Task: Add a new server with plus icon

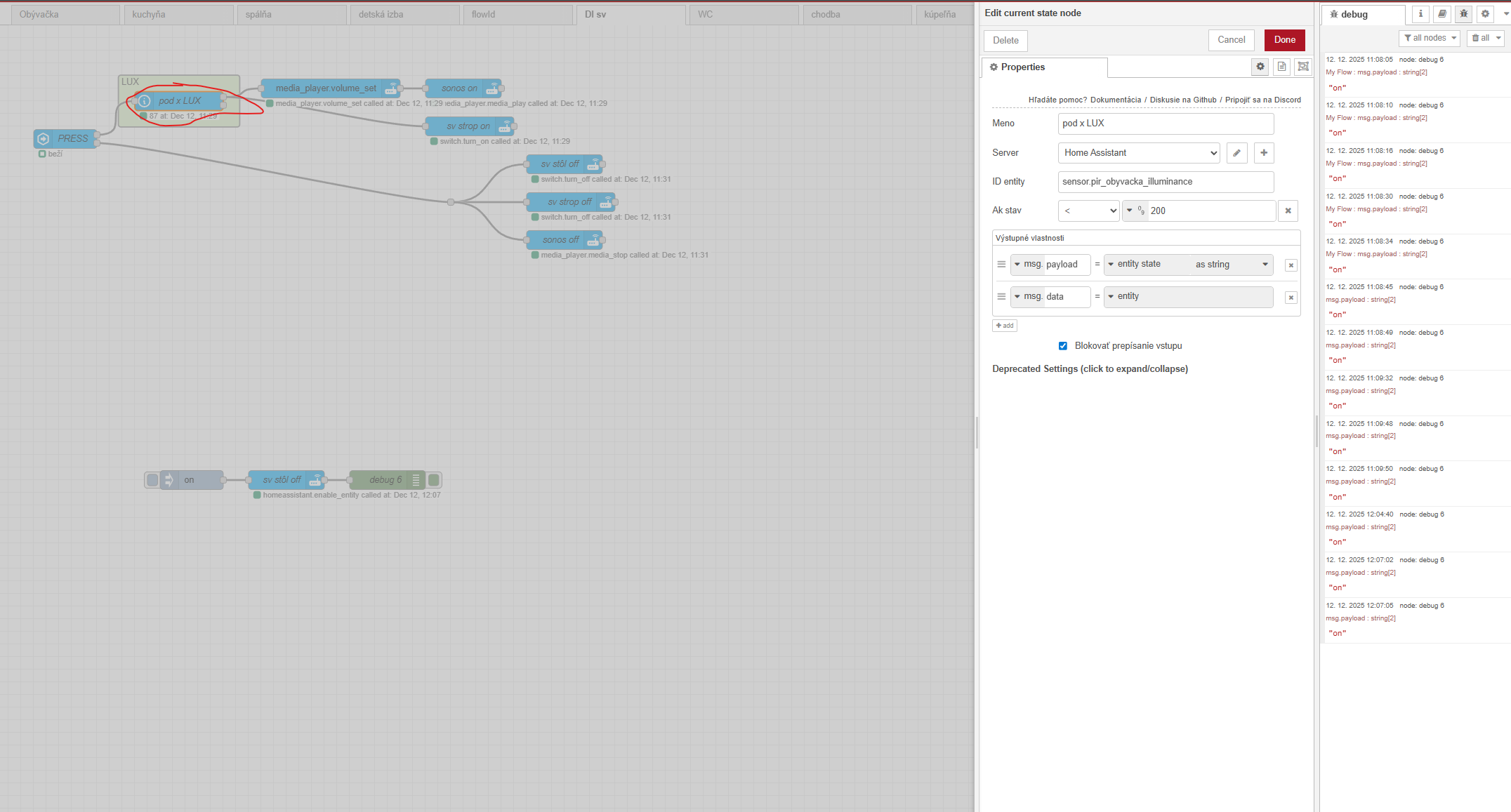Action: (x=1264, y=153)
